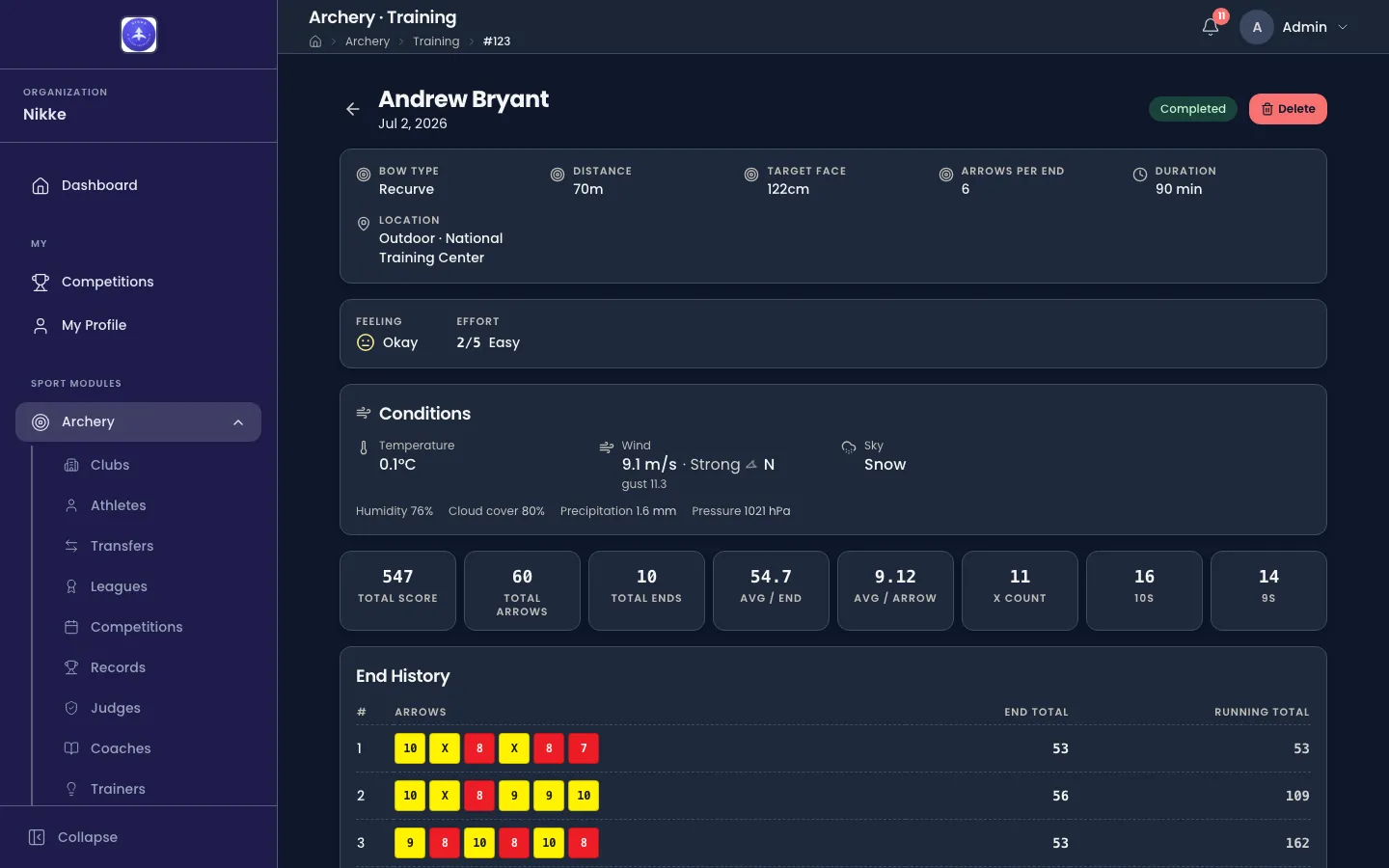Click the Athletes person icon

(71, 505)
